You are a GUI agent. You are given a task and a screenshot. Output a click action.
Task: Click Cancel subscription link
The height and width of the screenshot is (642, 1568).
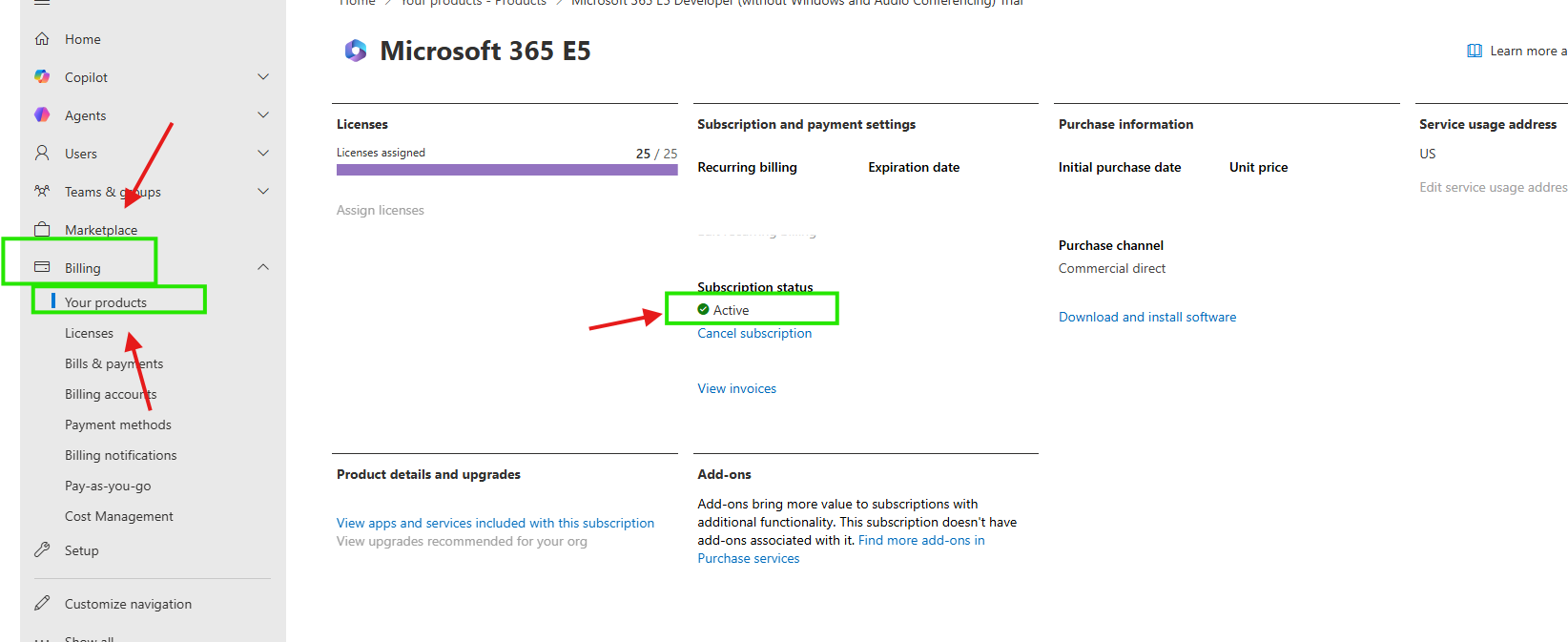pyautogui.click(x=754, y=333)
